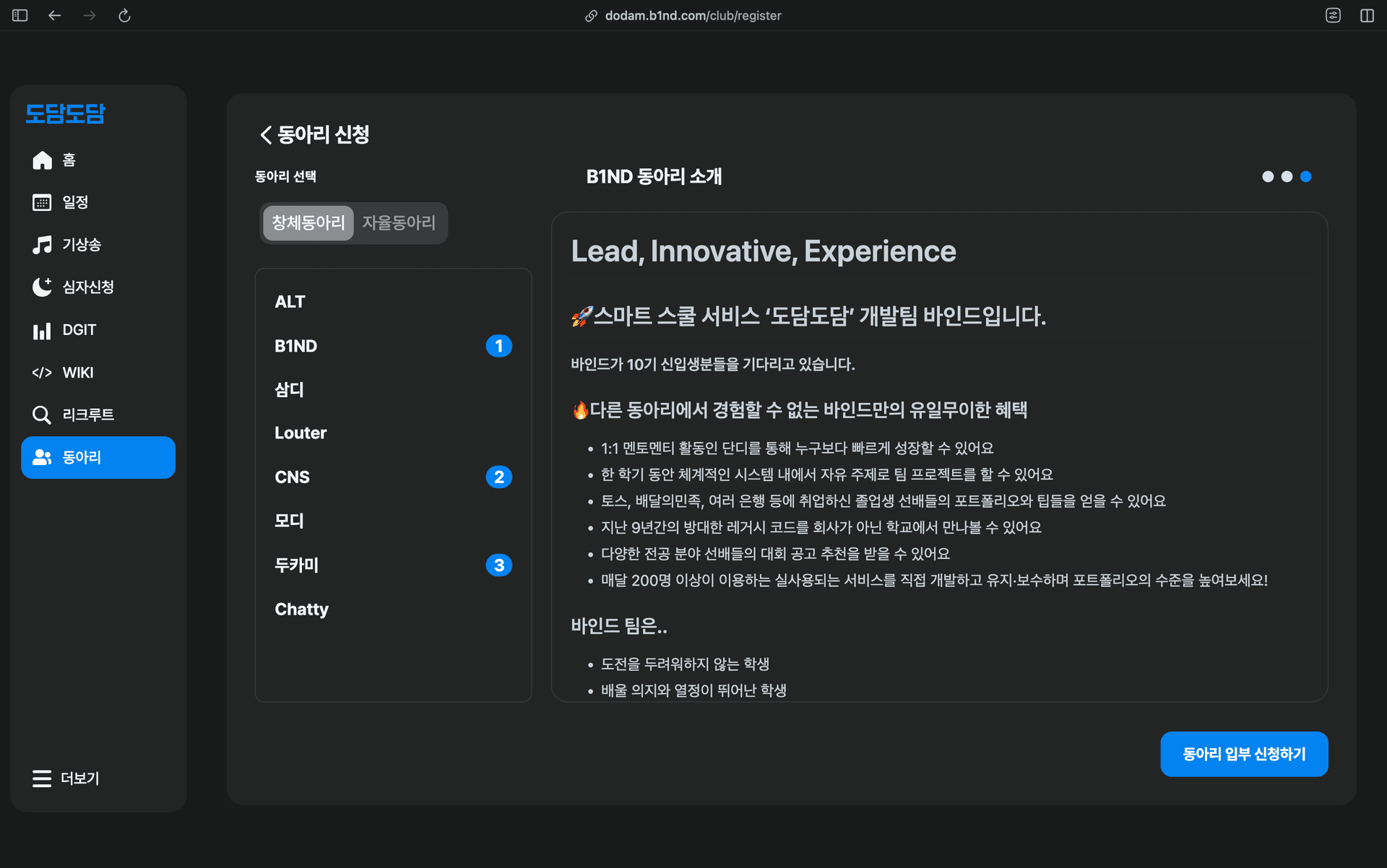Viewport: 1387px width, 868px height.
Task: Click the 동아리 입부 신청하기 button
Action: (1244, 753)
